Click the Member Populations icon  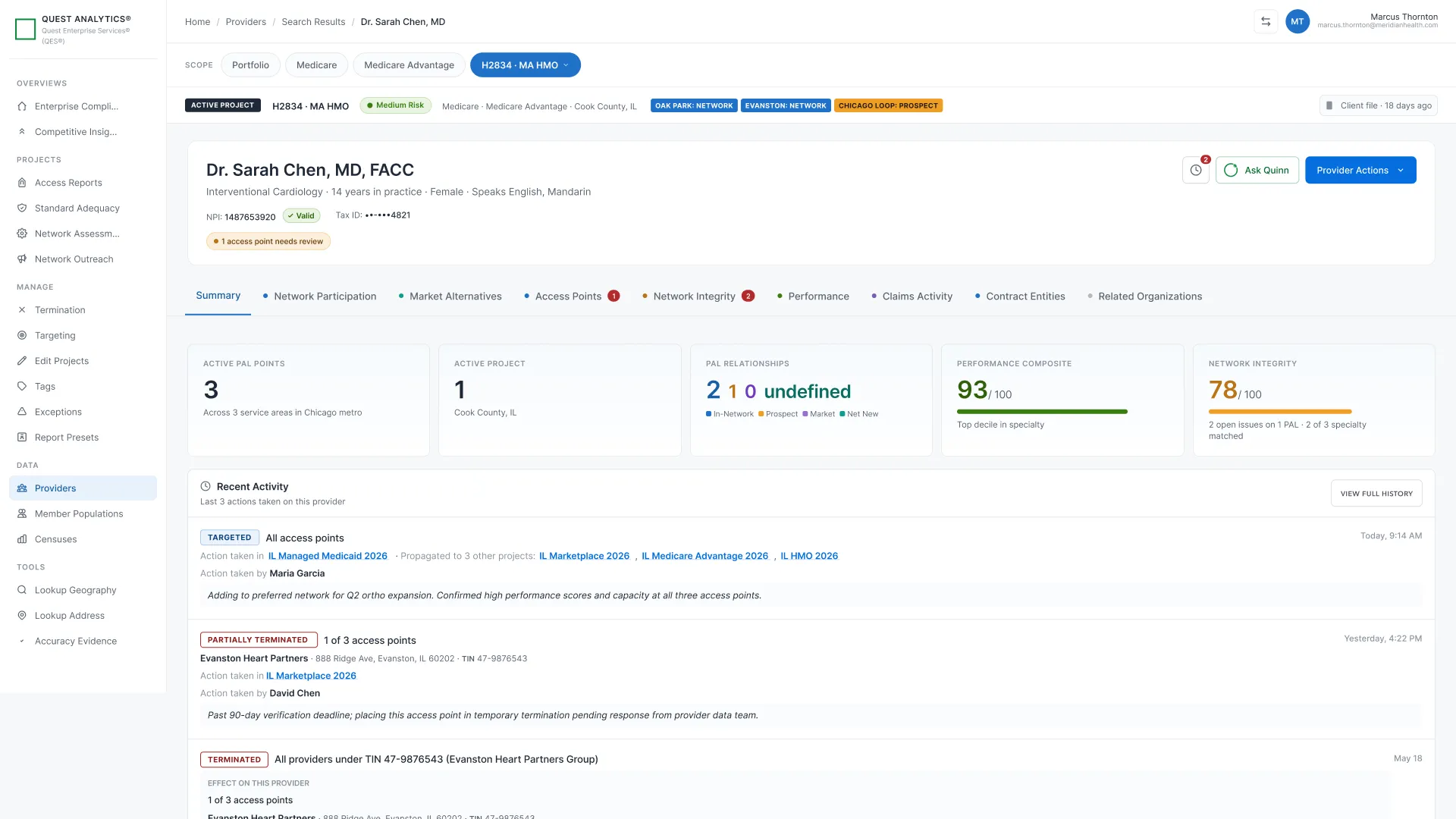[22, 514]
